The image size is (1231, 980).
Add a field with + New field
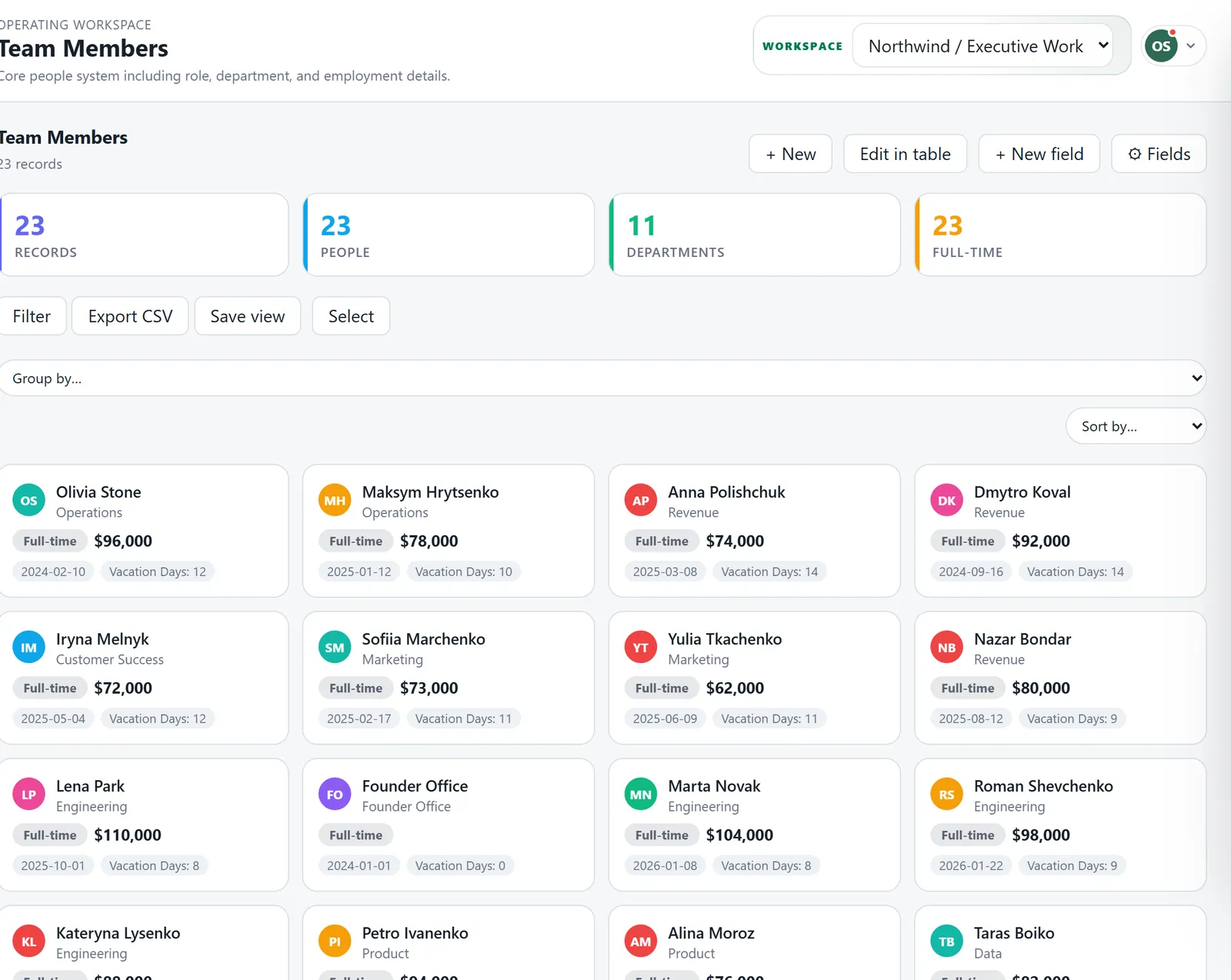pyautogui.click(x=1039, y=154)
